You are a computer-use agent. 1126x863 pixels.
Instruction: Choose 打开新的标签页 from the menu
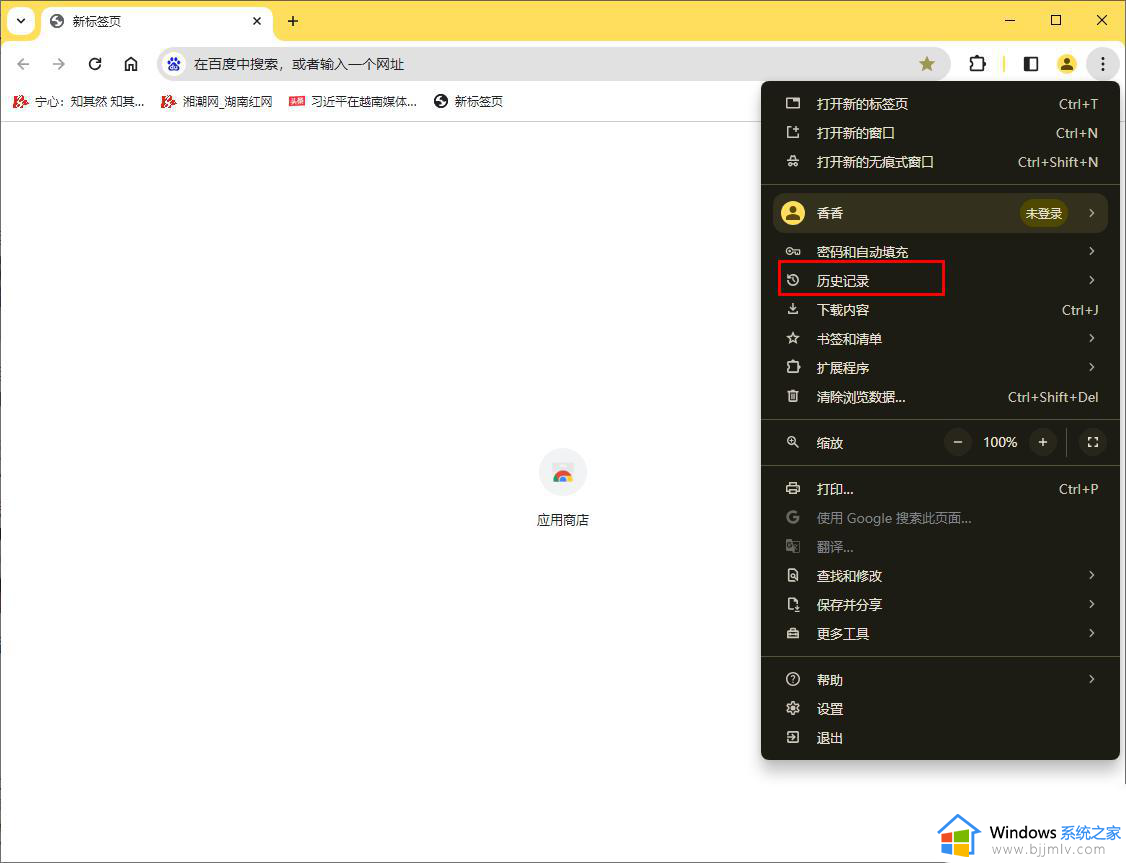point(940,104)
